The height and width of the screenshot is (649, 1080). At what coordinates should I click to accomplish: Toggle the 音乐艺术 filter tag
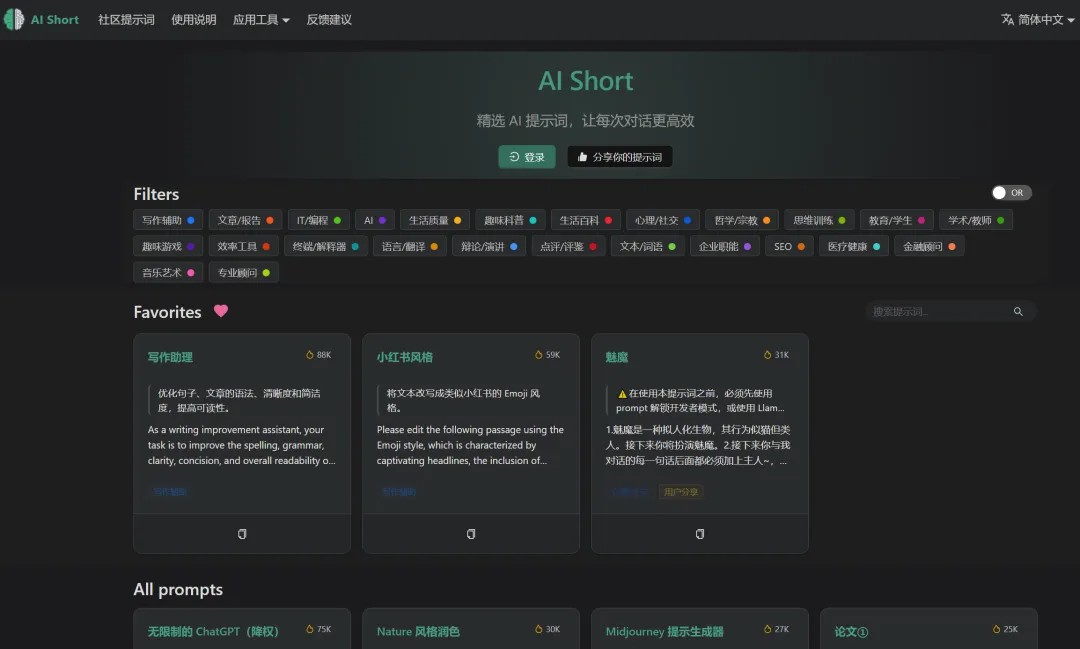click(168, 273)
